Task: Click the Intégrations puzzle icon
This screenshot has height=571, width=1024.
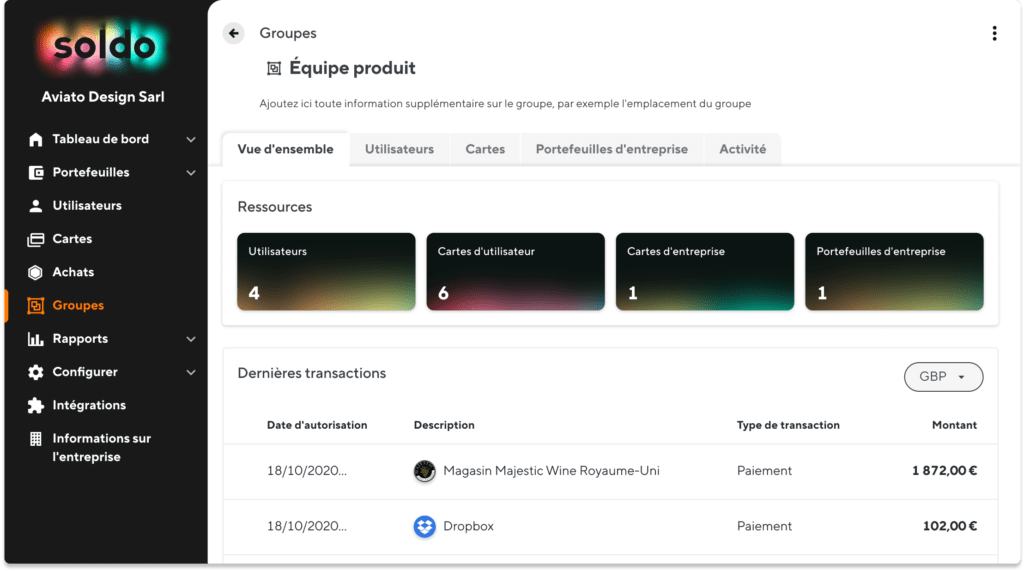Action: point(36,405)
